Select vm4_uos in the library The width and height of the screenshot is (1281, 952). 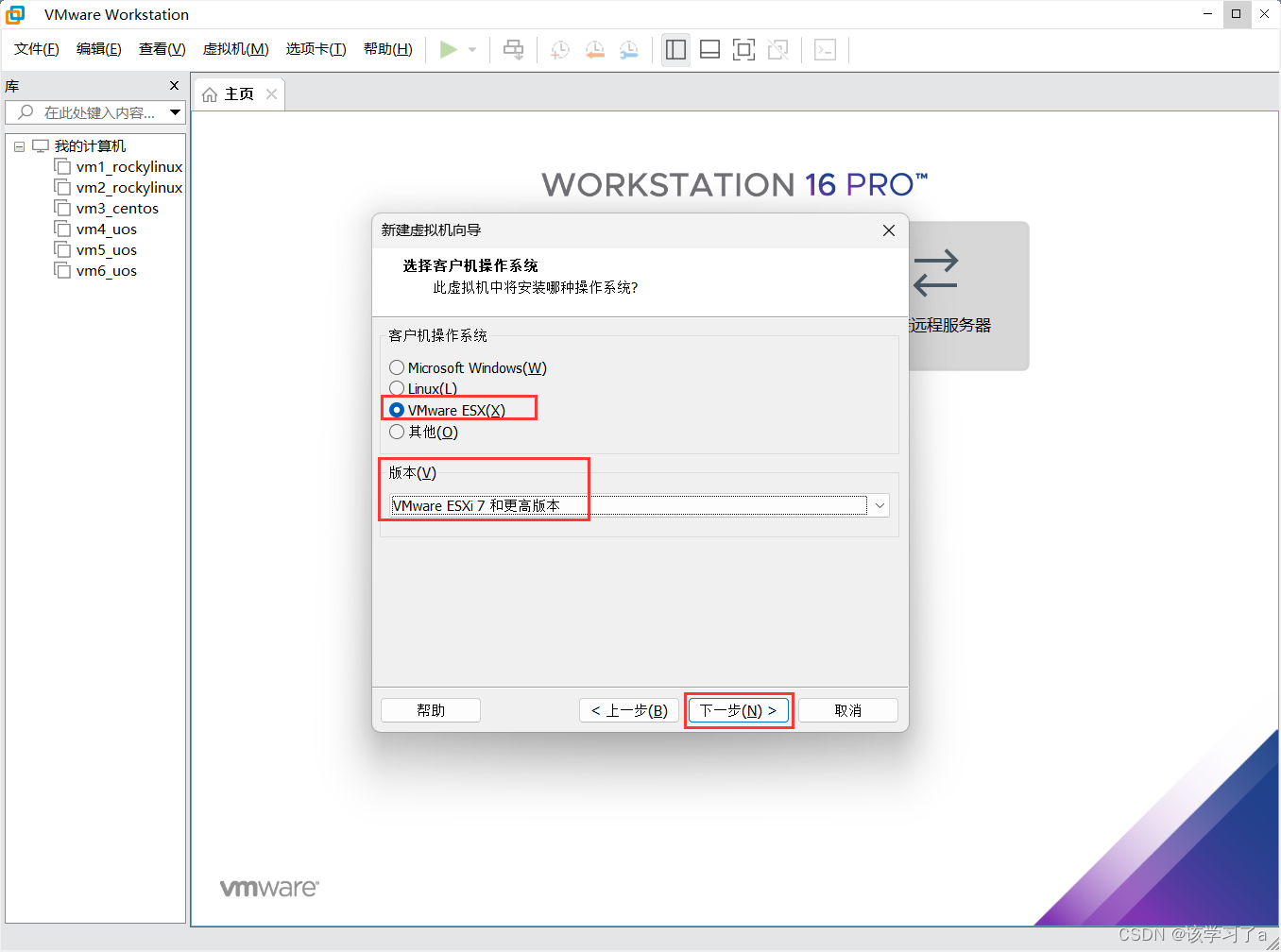(107, 229)
